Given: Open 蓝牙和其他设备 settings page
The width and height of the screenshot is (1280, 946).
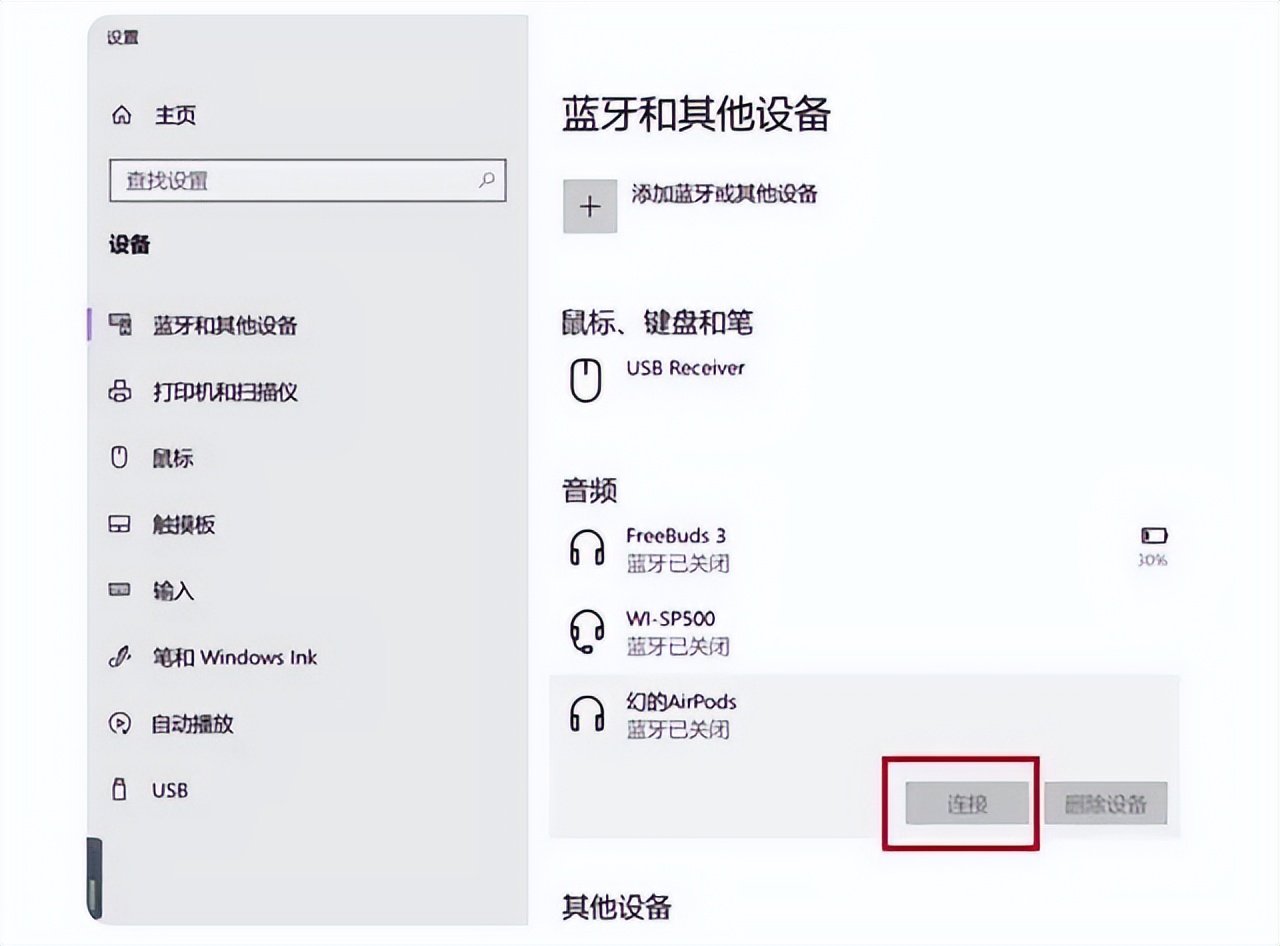Looking at the screenshot, I should 224,326.
